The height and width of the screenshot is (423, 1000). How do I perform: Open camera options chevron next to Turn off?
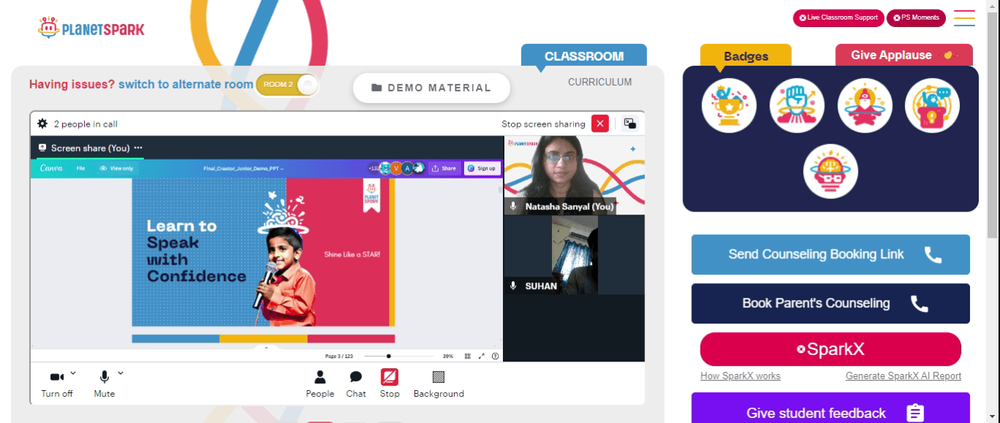coord(73,373)
